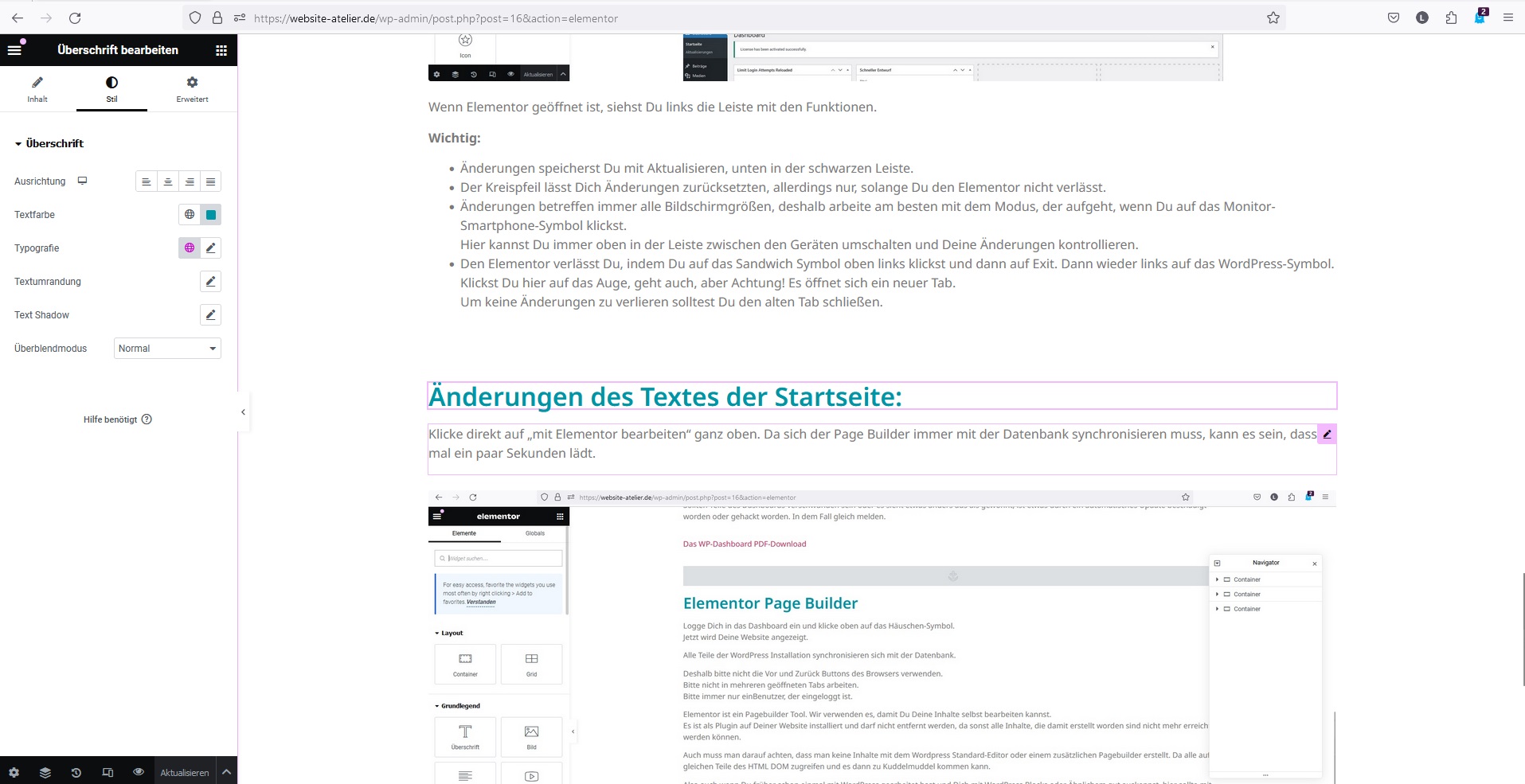The height and width of the screenshot is (784, 1525).
Task: Open the Firefox account icon
Action: [x=1422, y=18]
